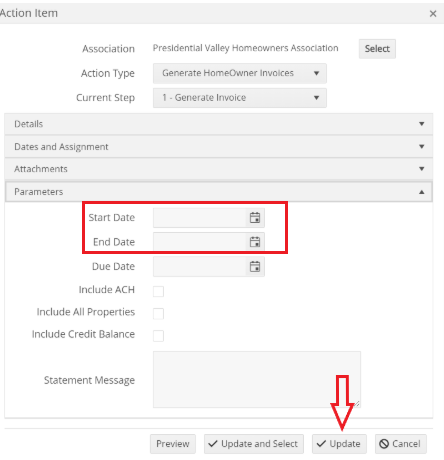Click the Cancel button
444x460 pixels.
pos(400,444)
